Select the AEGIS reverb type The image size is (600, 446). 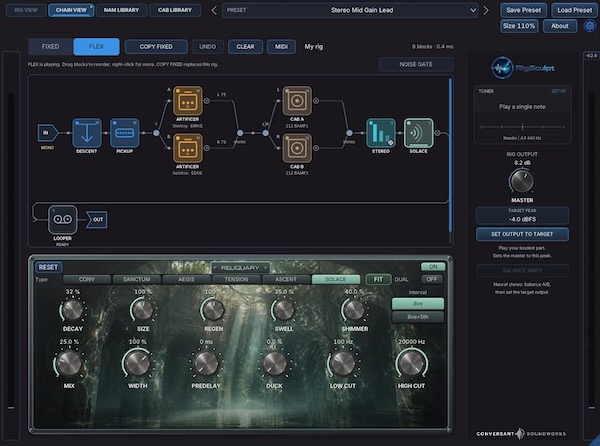tap(186, 279)
